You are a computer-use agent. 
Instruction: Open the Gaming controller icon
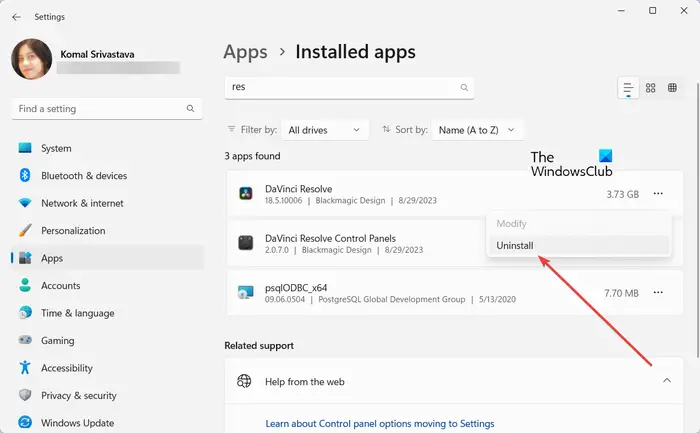coord(25,340)
